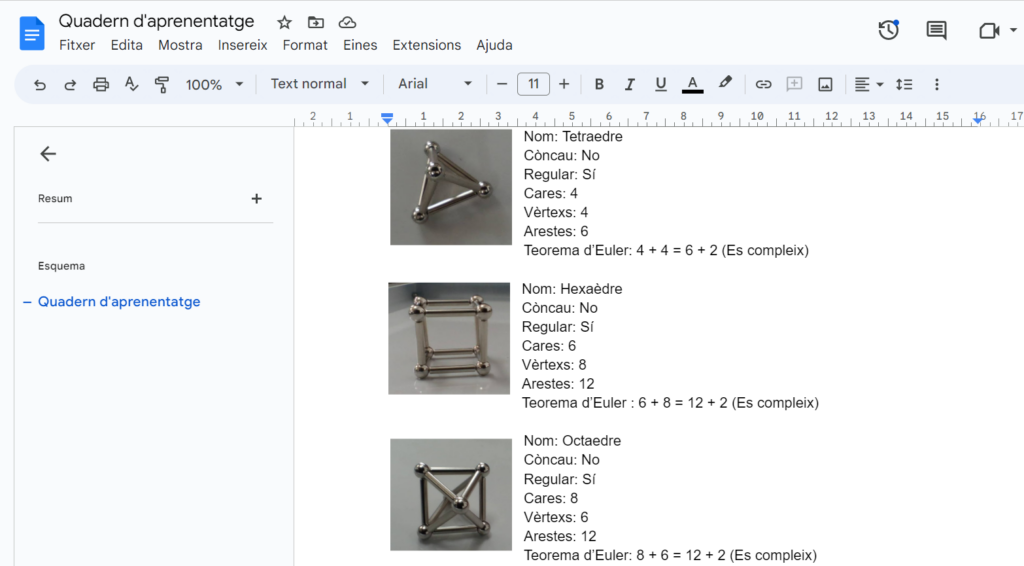Open version history clock icon

pyautogui.click(x=888, y=30)
